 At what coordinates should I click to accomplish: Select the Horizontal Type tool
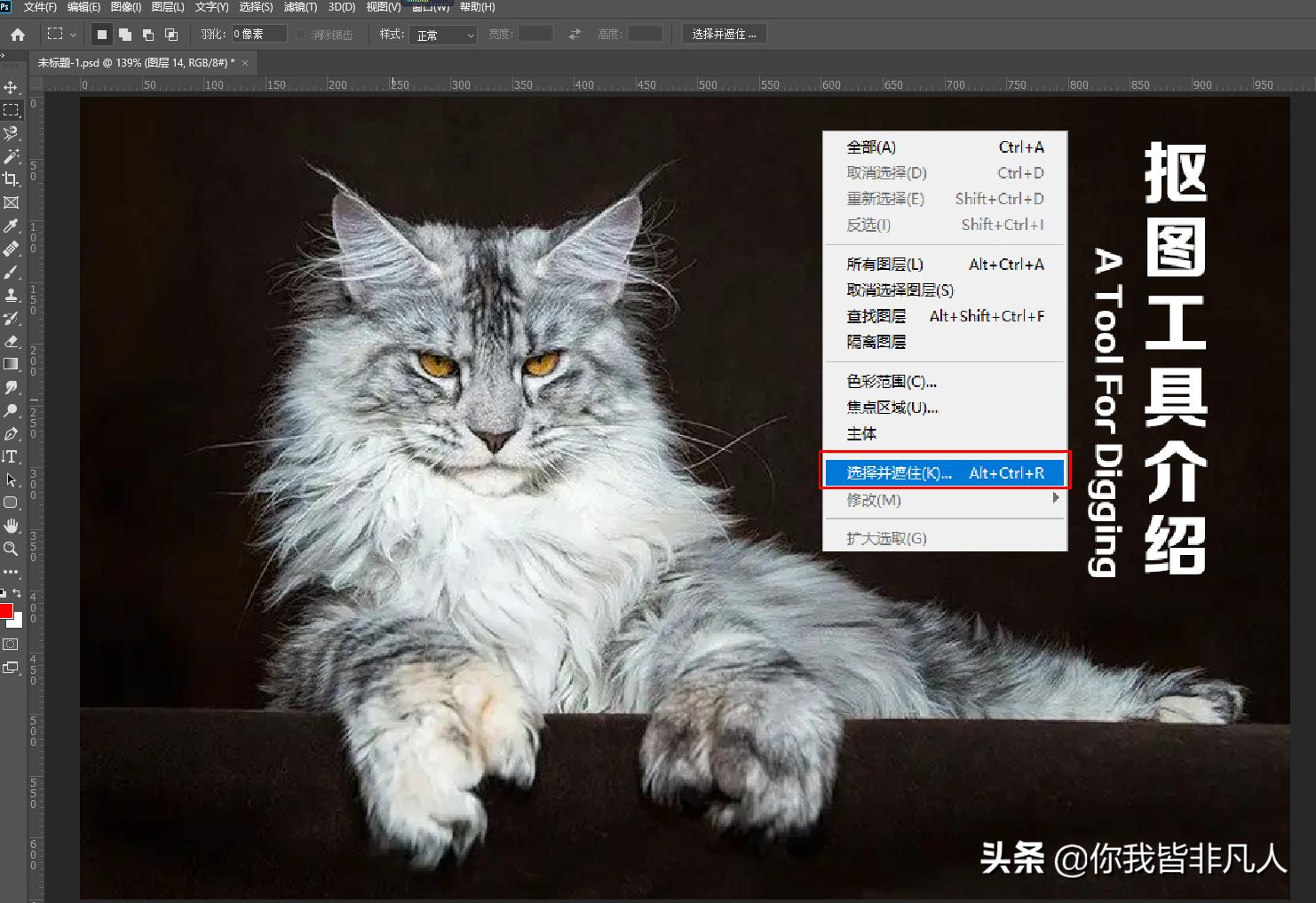click(12, 457)
